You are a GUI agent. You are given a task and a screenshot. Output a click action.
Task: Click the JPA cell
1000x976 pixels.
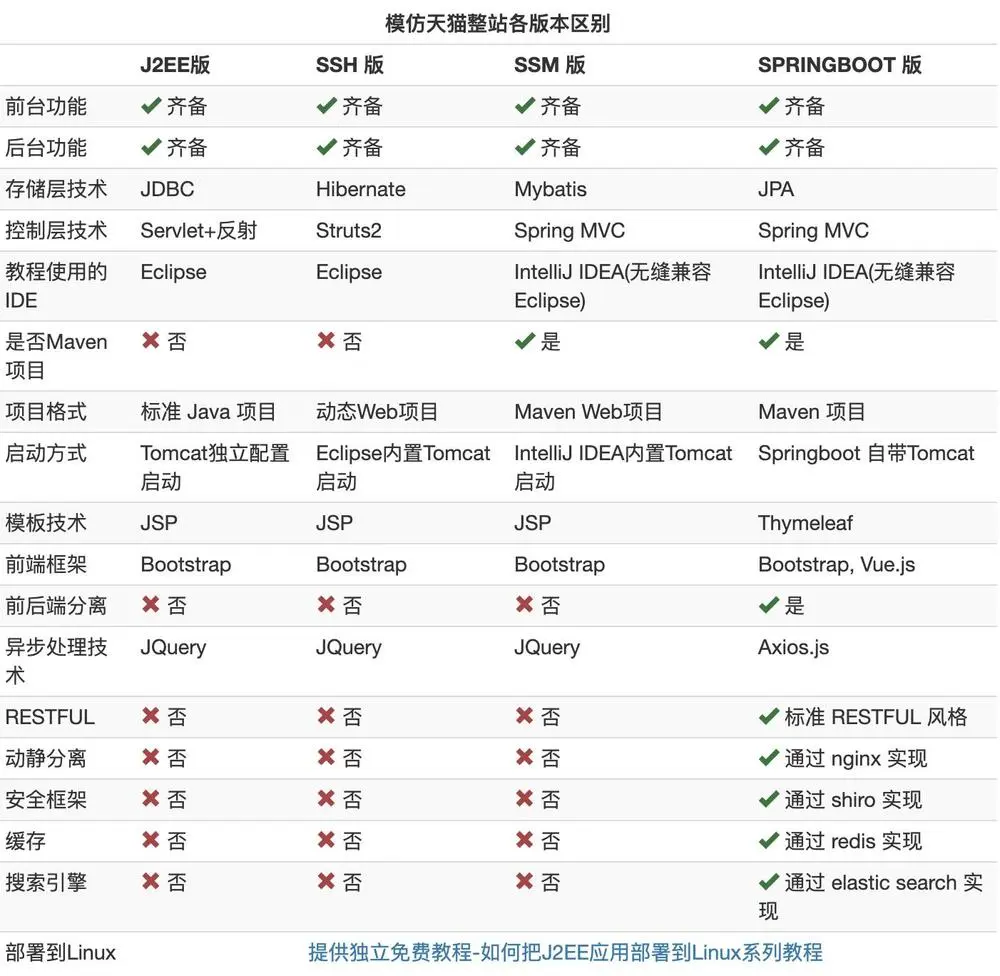pyautogui.click(x=776, y=189)
